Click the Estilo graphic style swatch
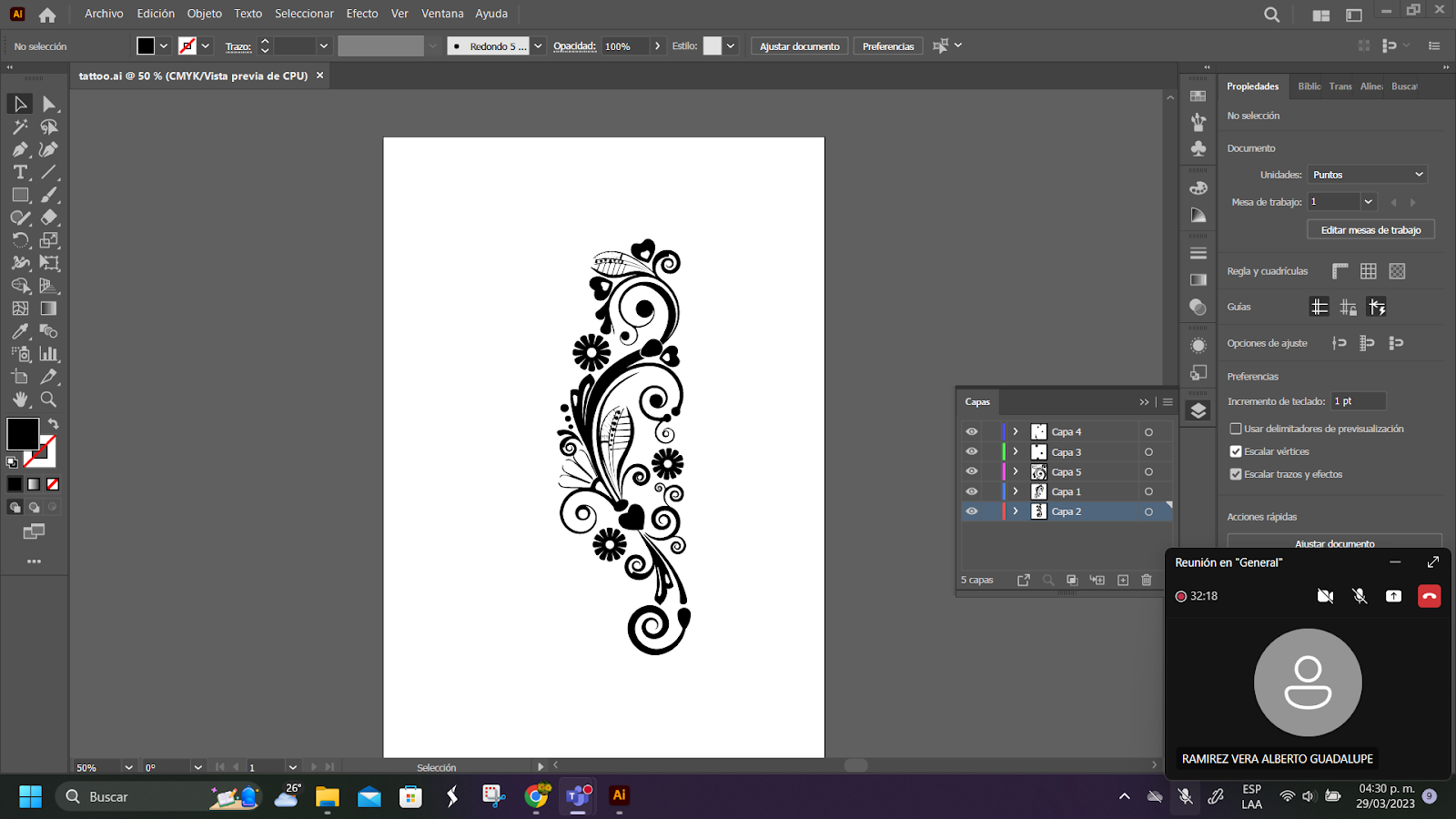This screenshot has width=1456, height=819. click(713, 46)
